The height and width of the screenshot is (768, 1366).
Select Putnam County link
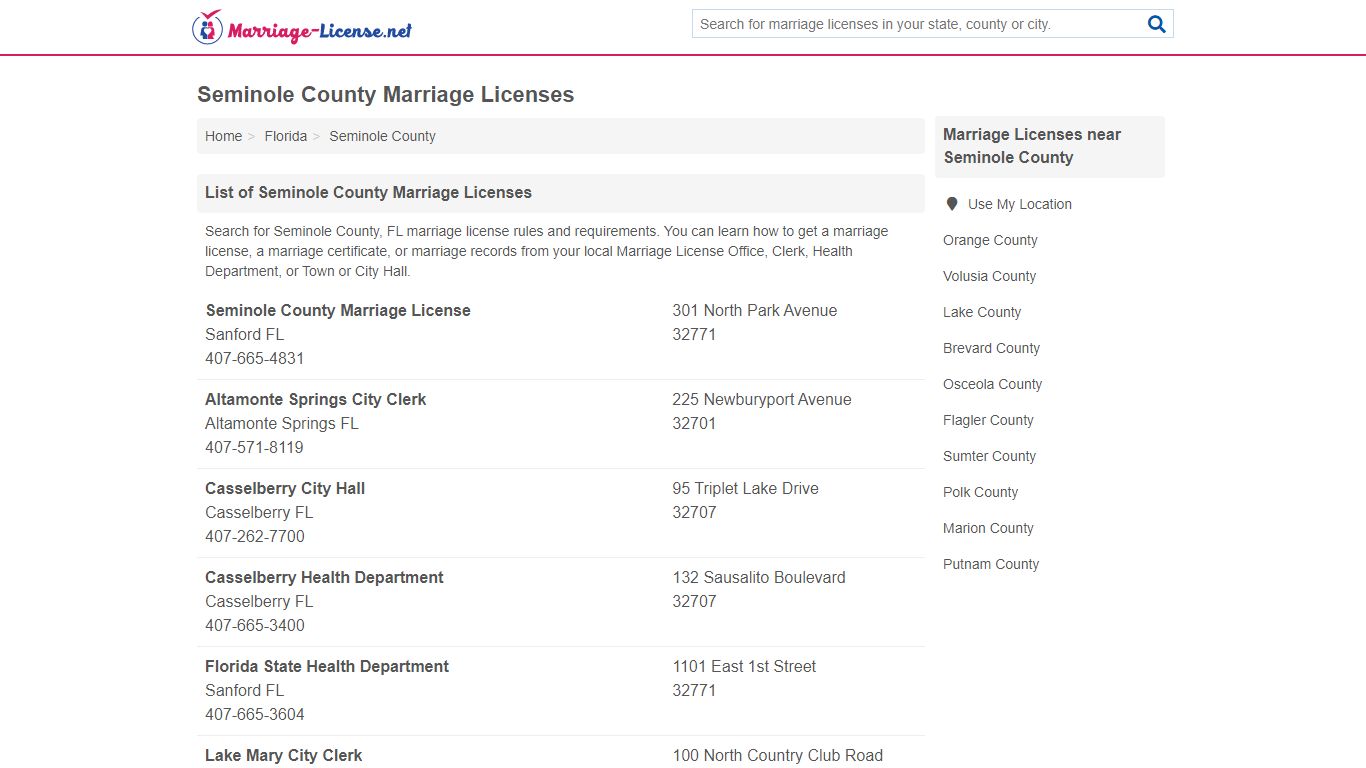991,564
